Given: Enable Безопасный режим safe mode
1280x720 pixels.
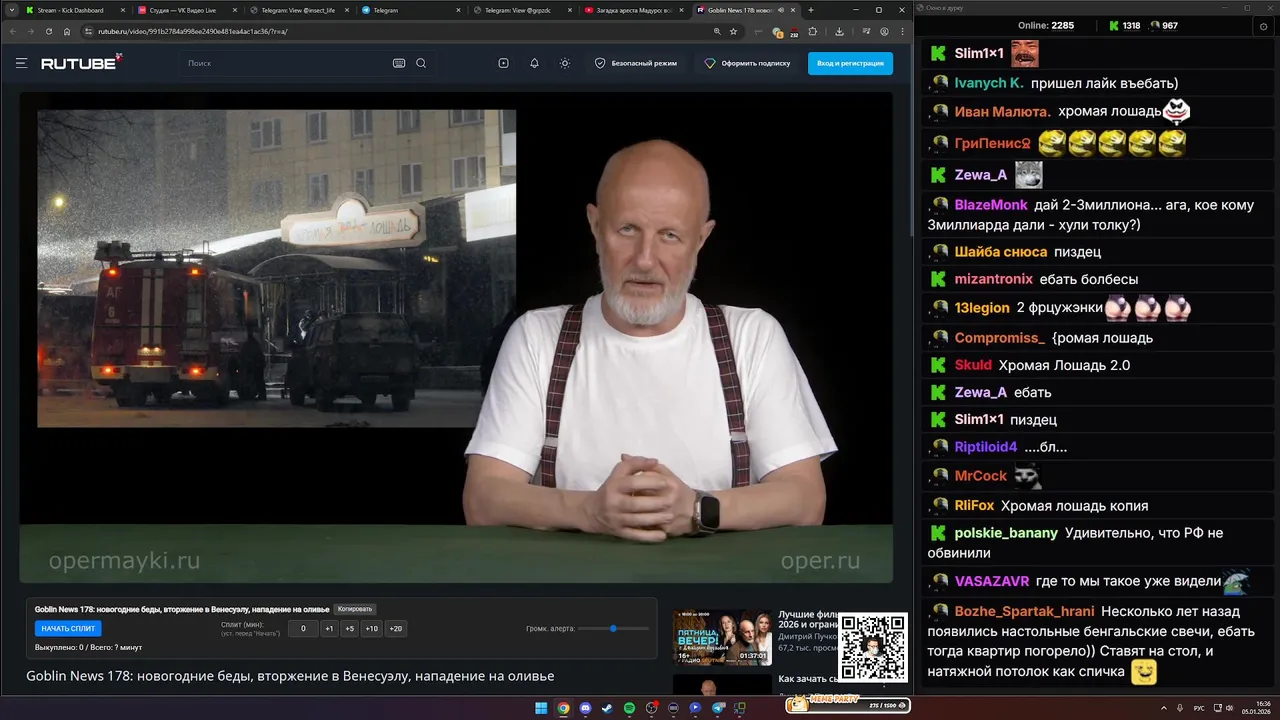Looking at the screenshot, I should tap(636, 63).
